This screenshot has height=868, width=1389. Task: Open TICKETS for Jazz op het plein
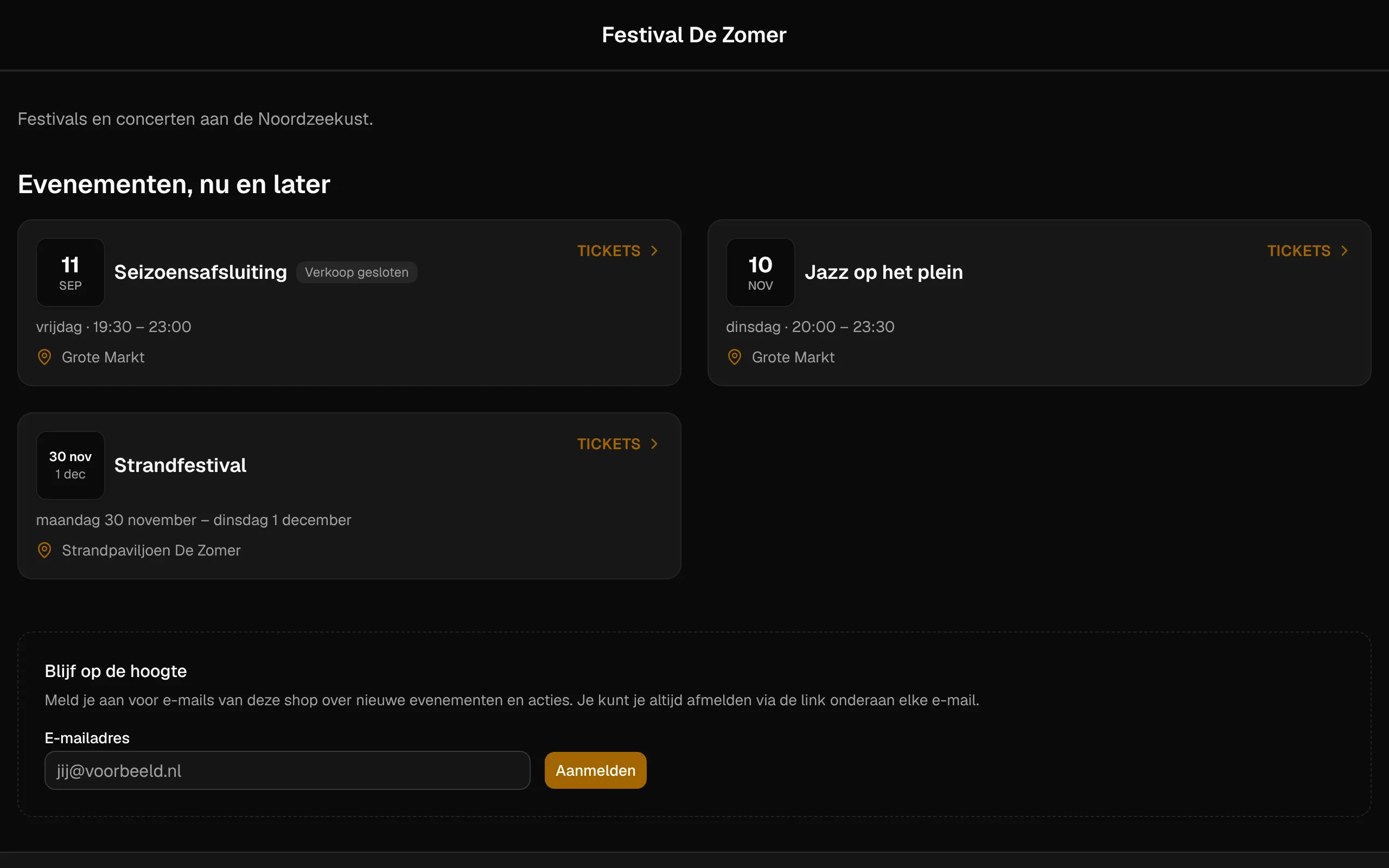1308,251
